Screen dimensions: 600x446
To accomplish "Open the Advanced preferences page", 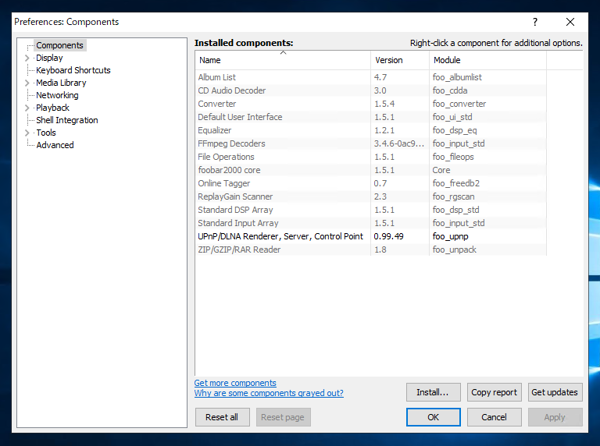I will (x=55, y=145).
